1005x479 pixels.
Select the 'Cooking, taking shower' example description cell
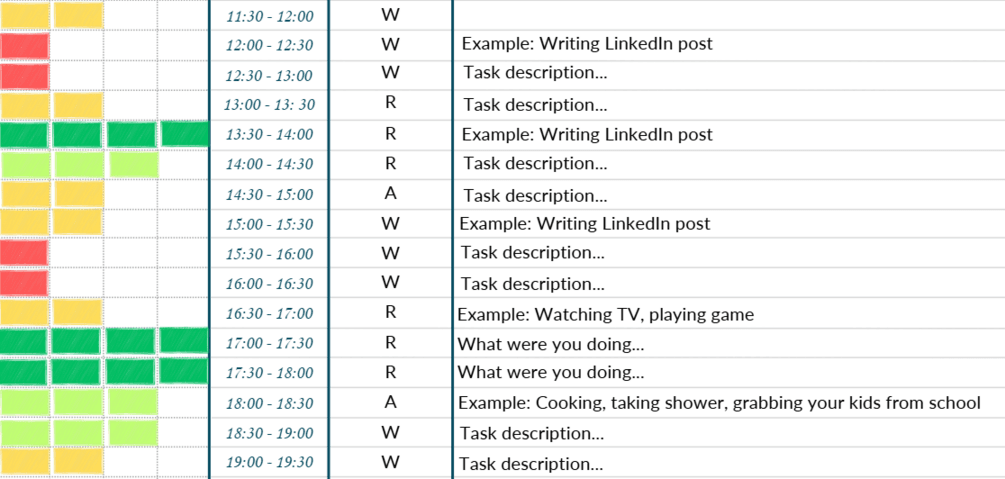[x=718, y=403]
